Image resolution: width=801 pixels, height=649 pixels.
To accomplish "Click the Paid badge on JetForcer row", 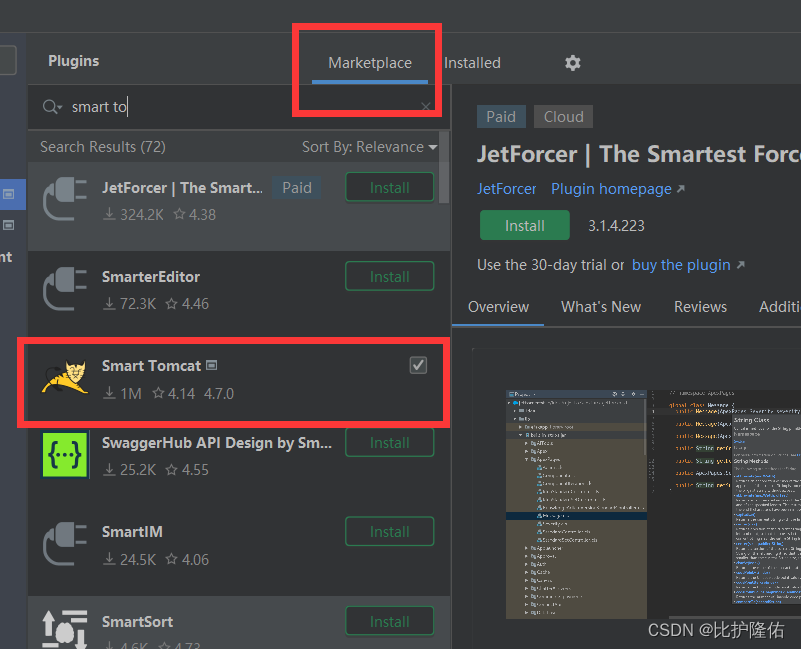I will pos(297,188).
